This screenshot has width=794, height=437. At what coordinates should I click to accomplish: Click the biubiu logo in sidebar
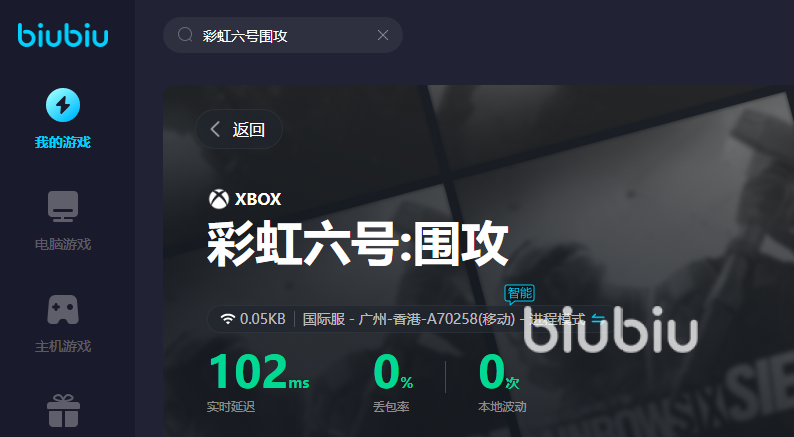click(63, 35)
